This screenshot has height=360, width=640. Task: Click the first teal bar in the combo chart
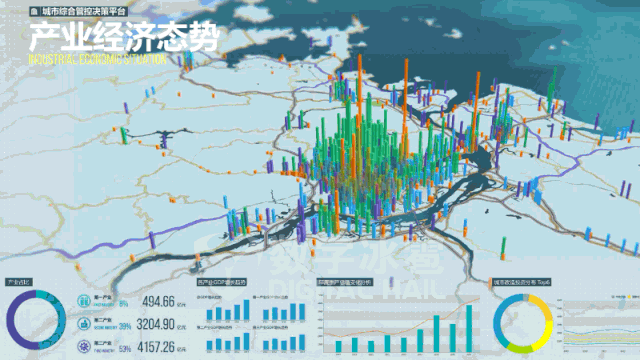click(x=338, y=347)
